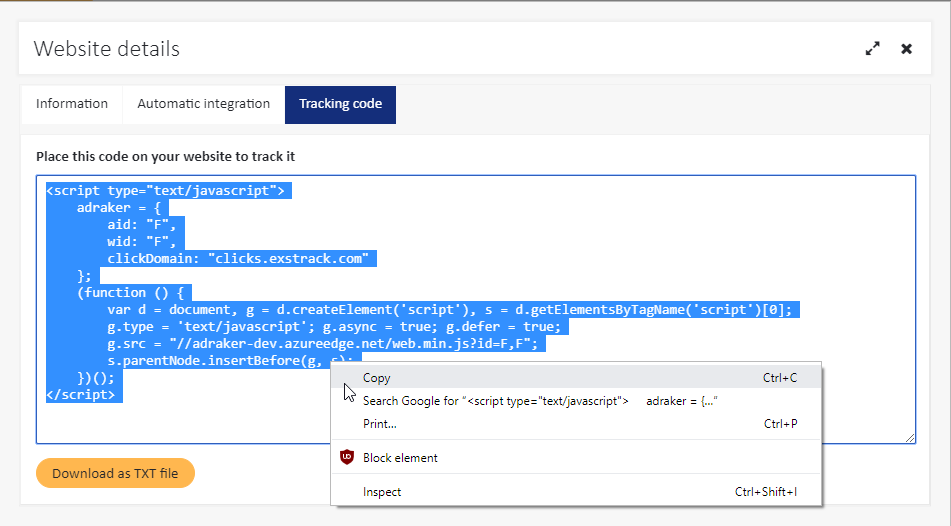This screenshot has width=951, height=526.
Task: Open Inspect from the context menu
Action: 576,492
